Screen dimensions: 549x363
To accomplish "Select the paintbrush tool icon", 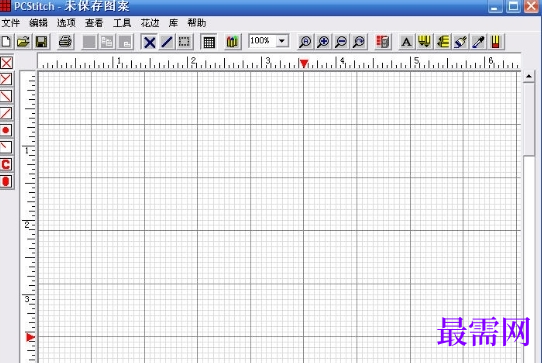I will click(460, 42).
